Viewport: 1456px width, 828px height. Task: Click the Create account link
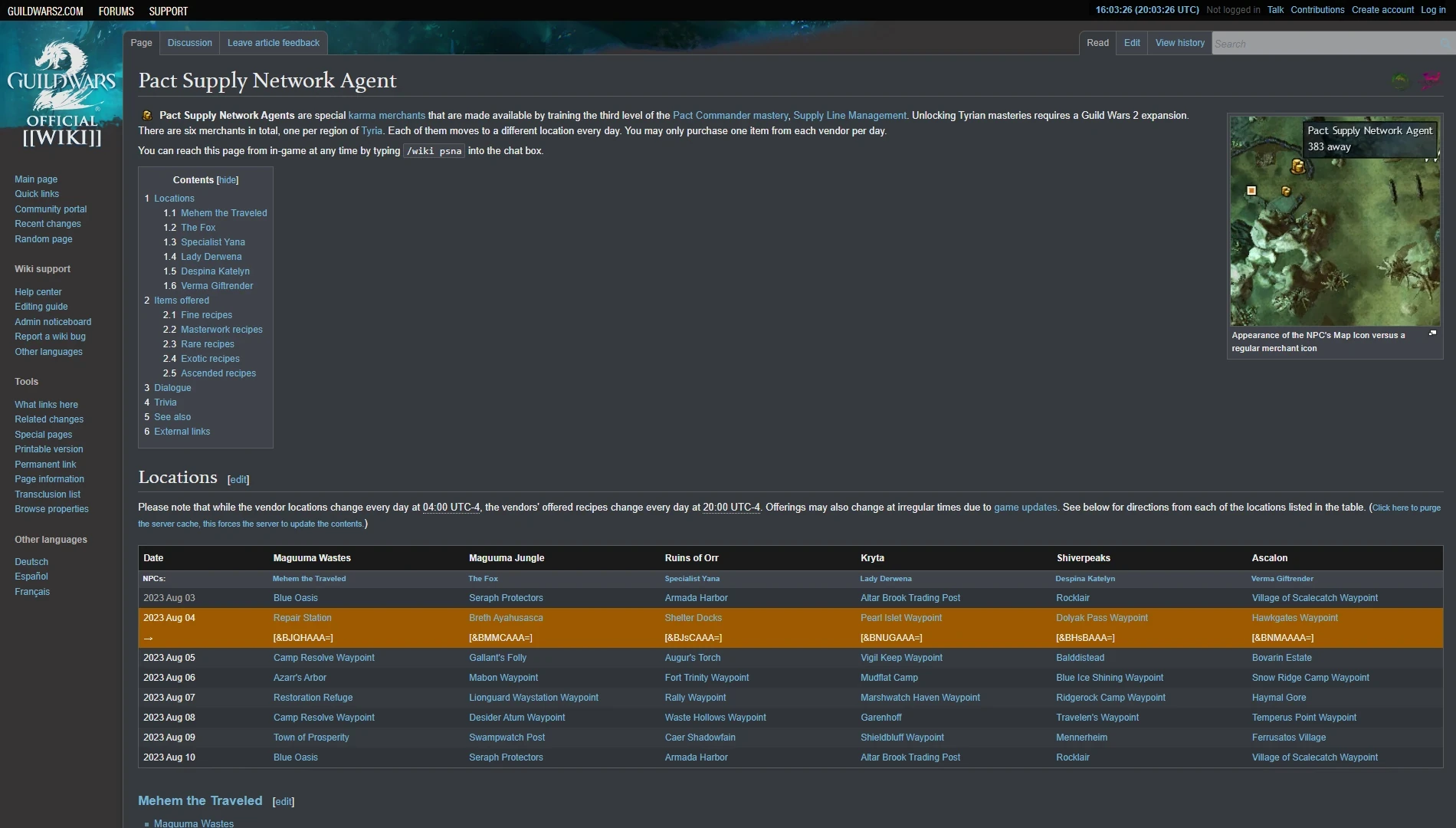click(1382, 10)
